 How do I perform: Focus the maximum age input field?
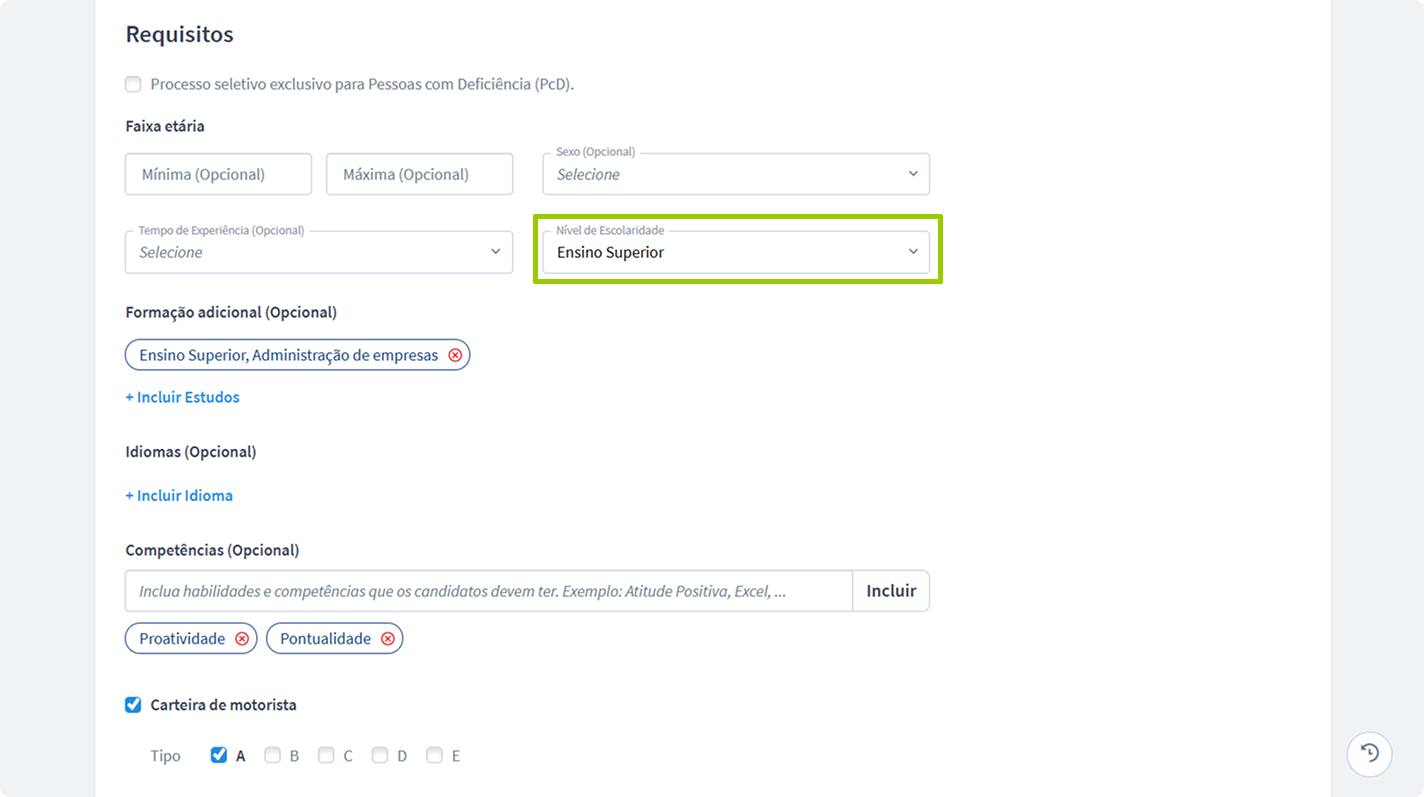pyautogui.click(x=419, y=174)
